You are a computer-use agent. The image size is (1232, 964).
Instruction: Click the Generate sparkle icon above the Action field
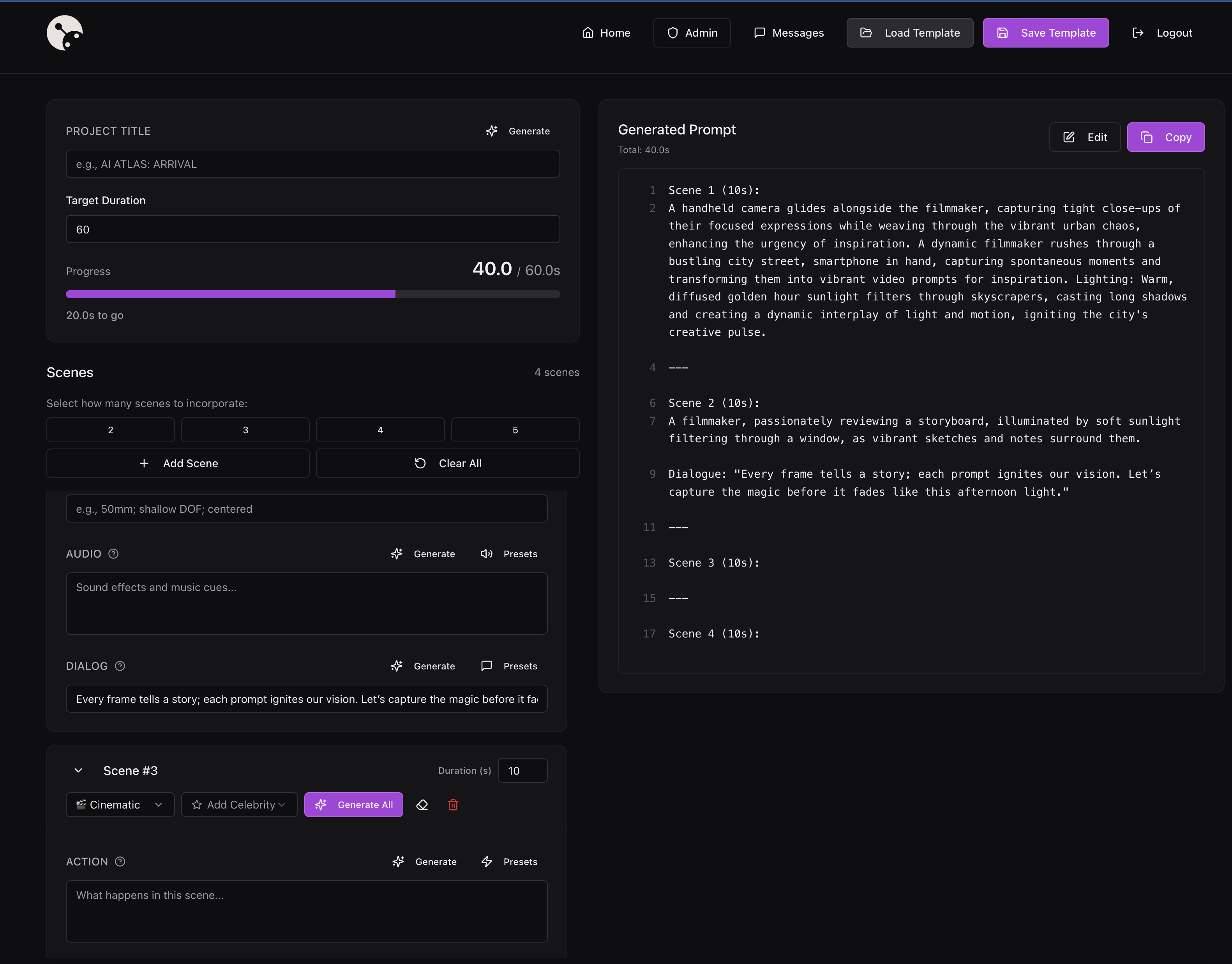[398, 861]
